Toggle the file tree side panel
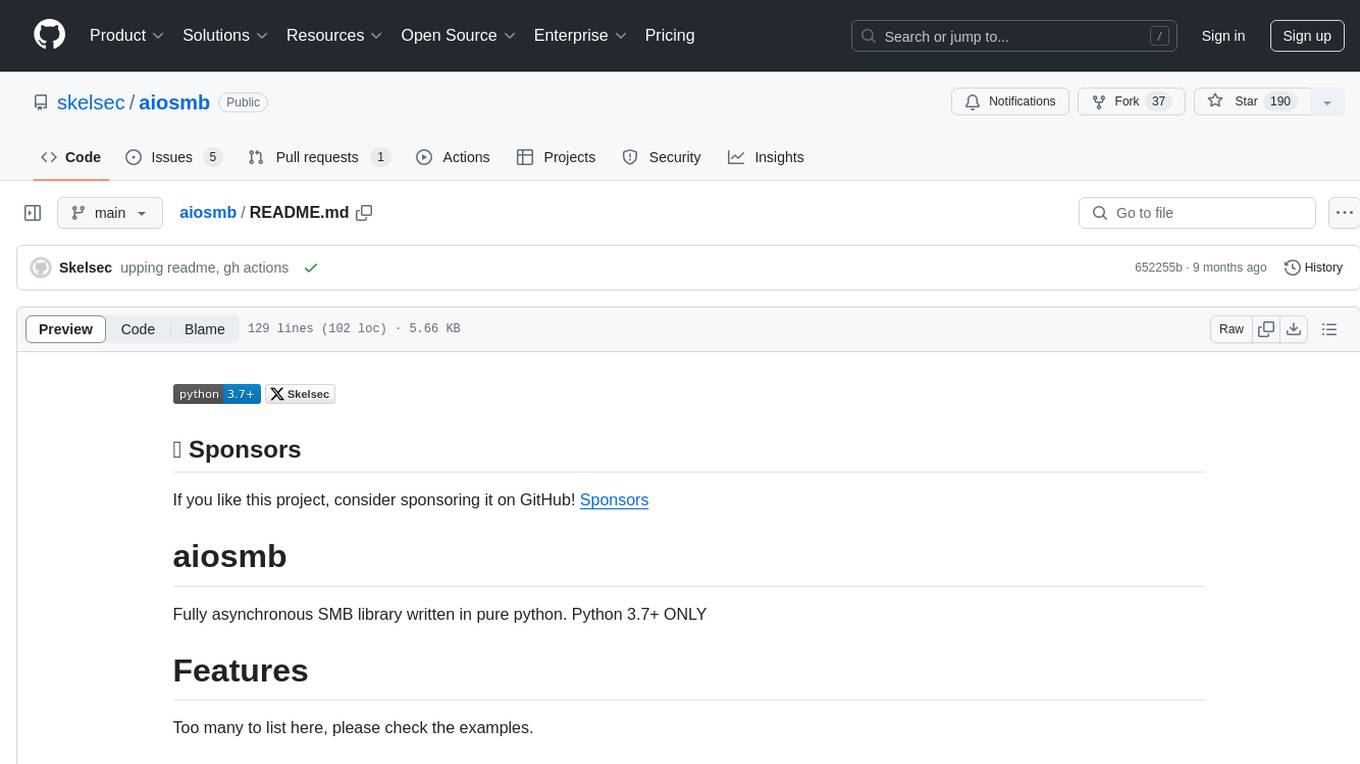Screen dimensions: 1360x764 pyautogui.click(x=33, y=213)
